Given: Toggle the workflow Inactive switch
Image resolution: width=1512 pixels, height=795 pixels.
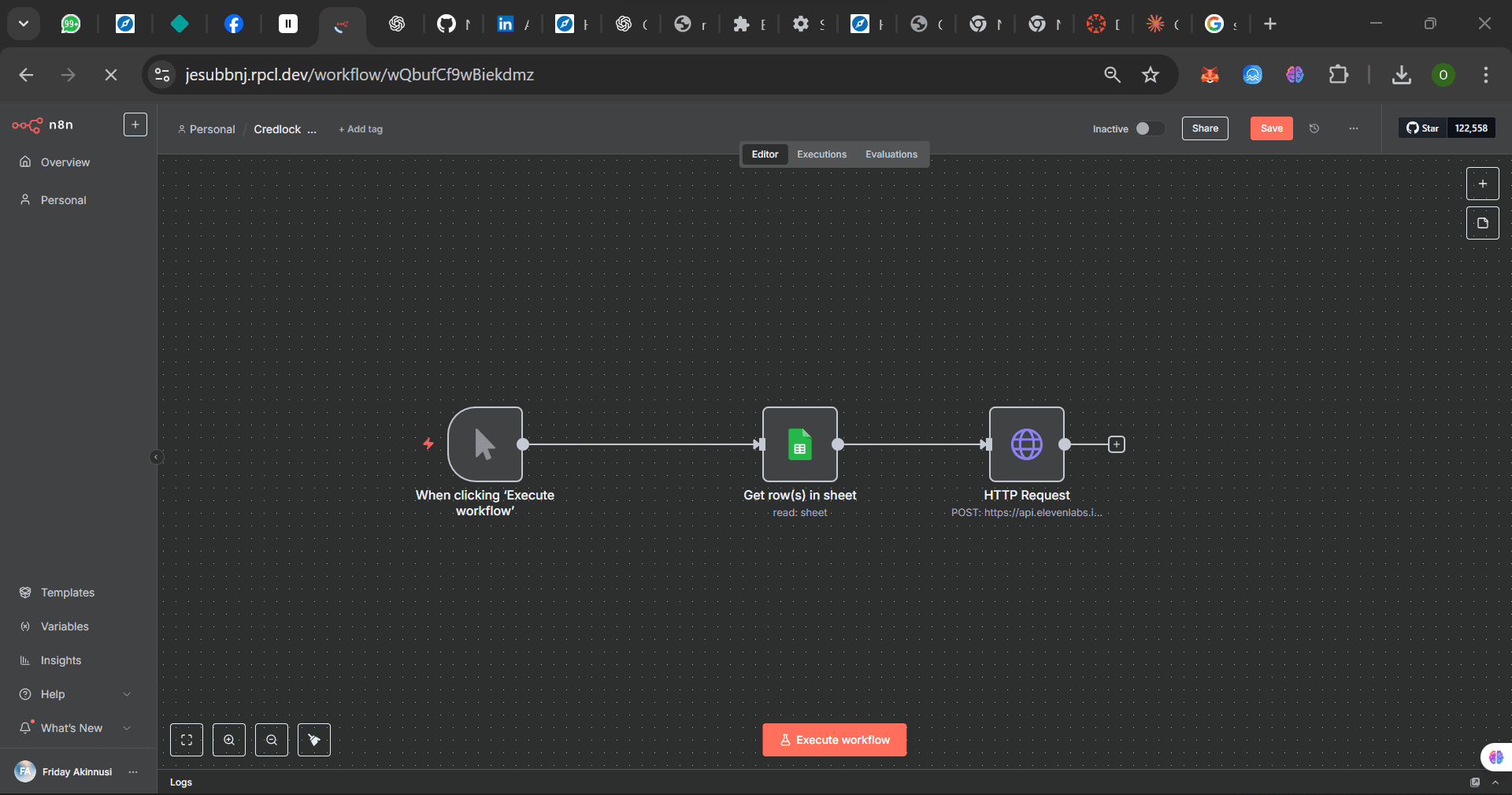Looking at the screenshot, I should [1150, 128].
